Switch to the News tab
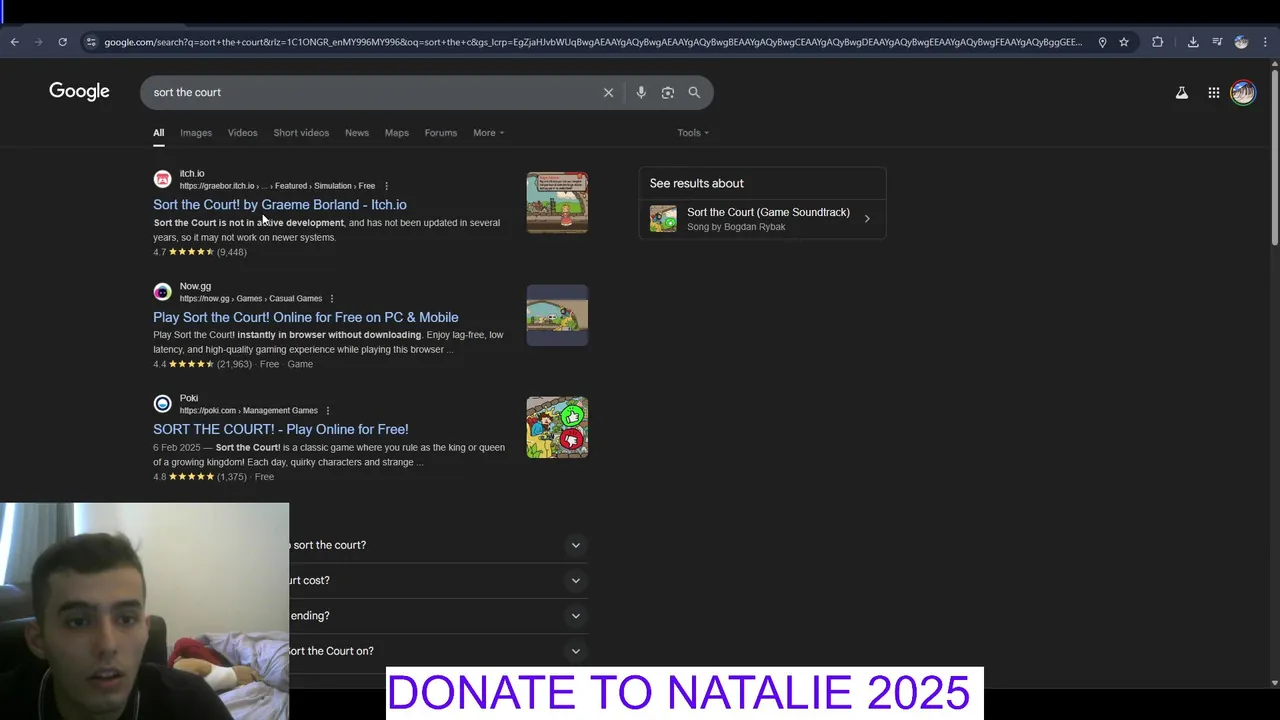Image resolution: width=1280 pixels, height=720 pixels. 357,133
